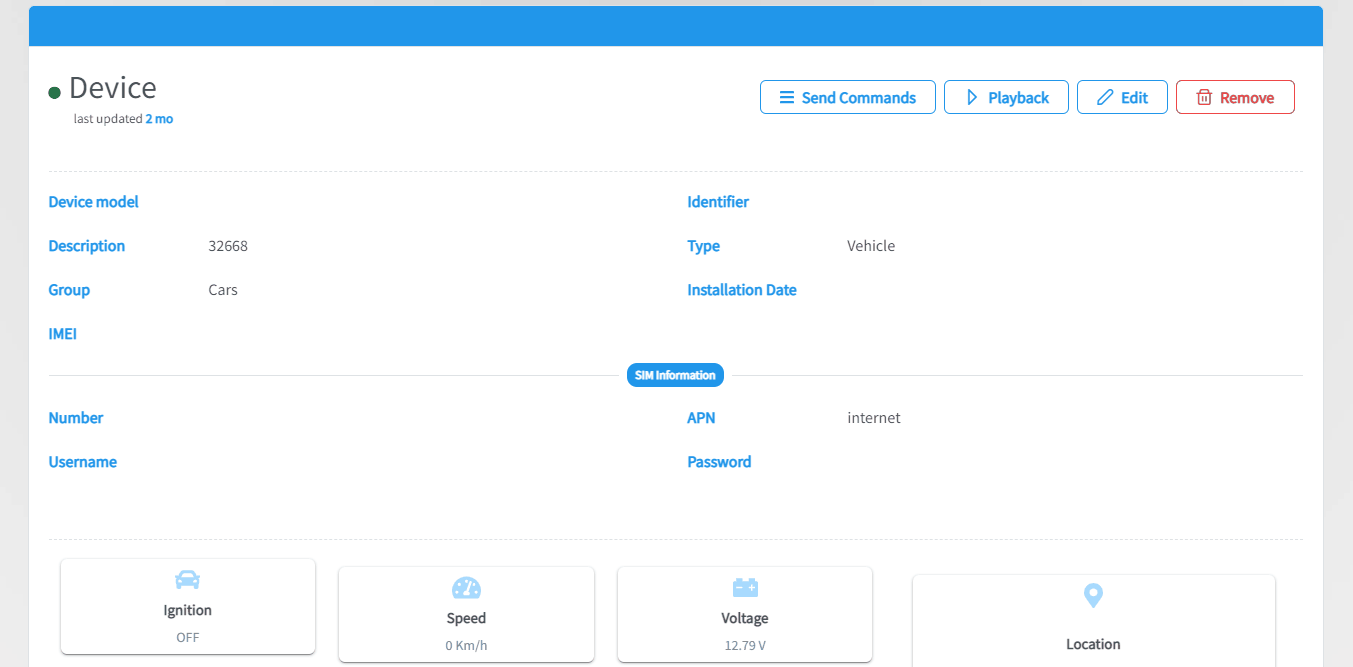Image resolution: width=1353 pixels, height=667 pixels.
Task: Click the speedometer icon on Speed card
Action: pyautogui.click(x=466, y=588)
